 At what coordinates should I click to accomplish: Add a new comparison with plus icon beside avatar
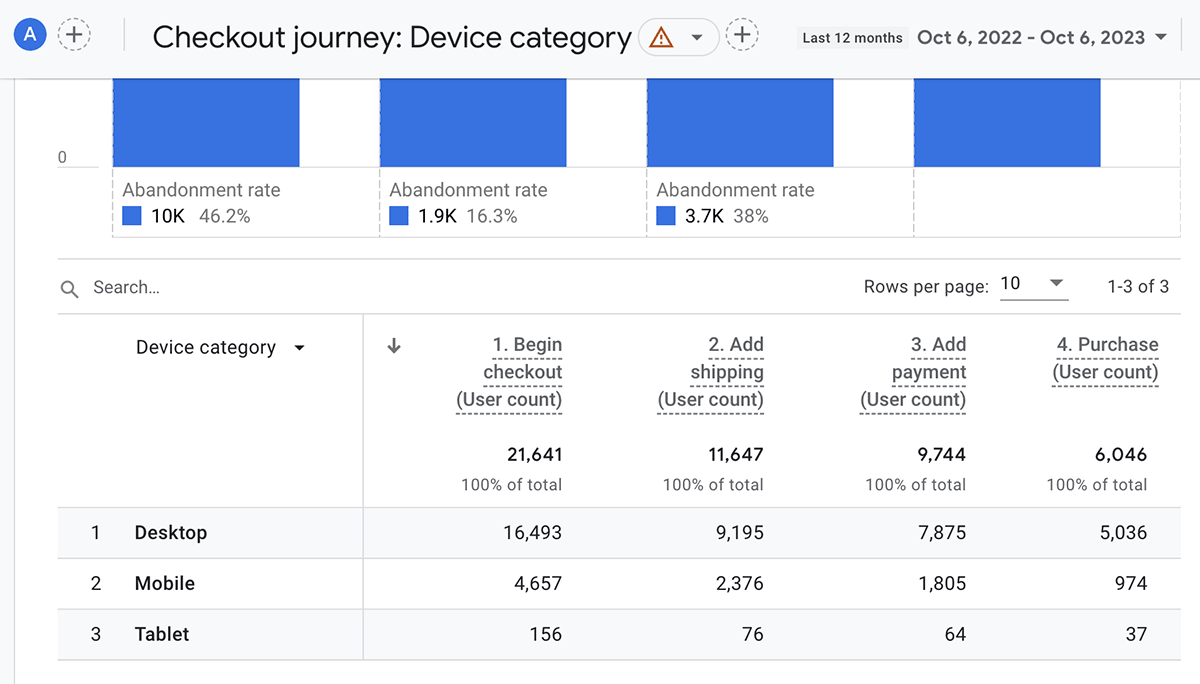click(74, 35)
